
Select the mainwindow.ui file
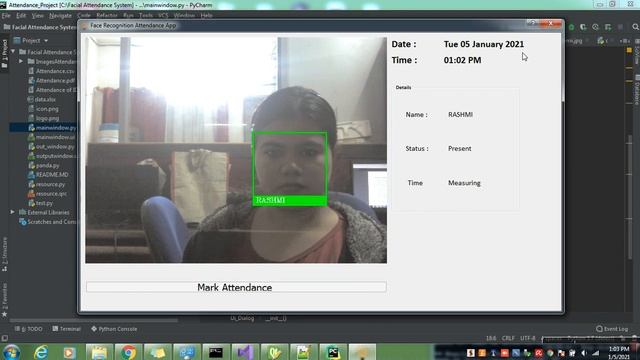[51, 137]
